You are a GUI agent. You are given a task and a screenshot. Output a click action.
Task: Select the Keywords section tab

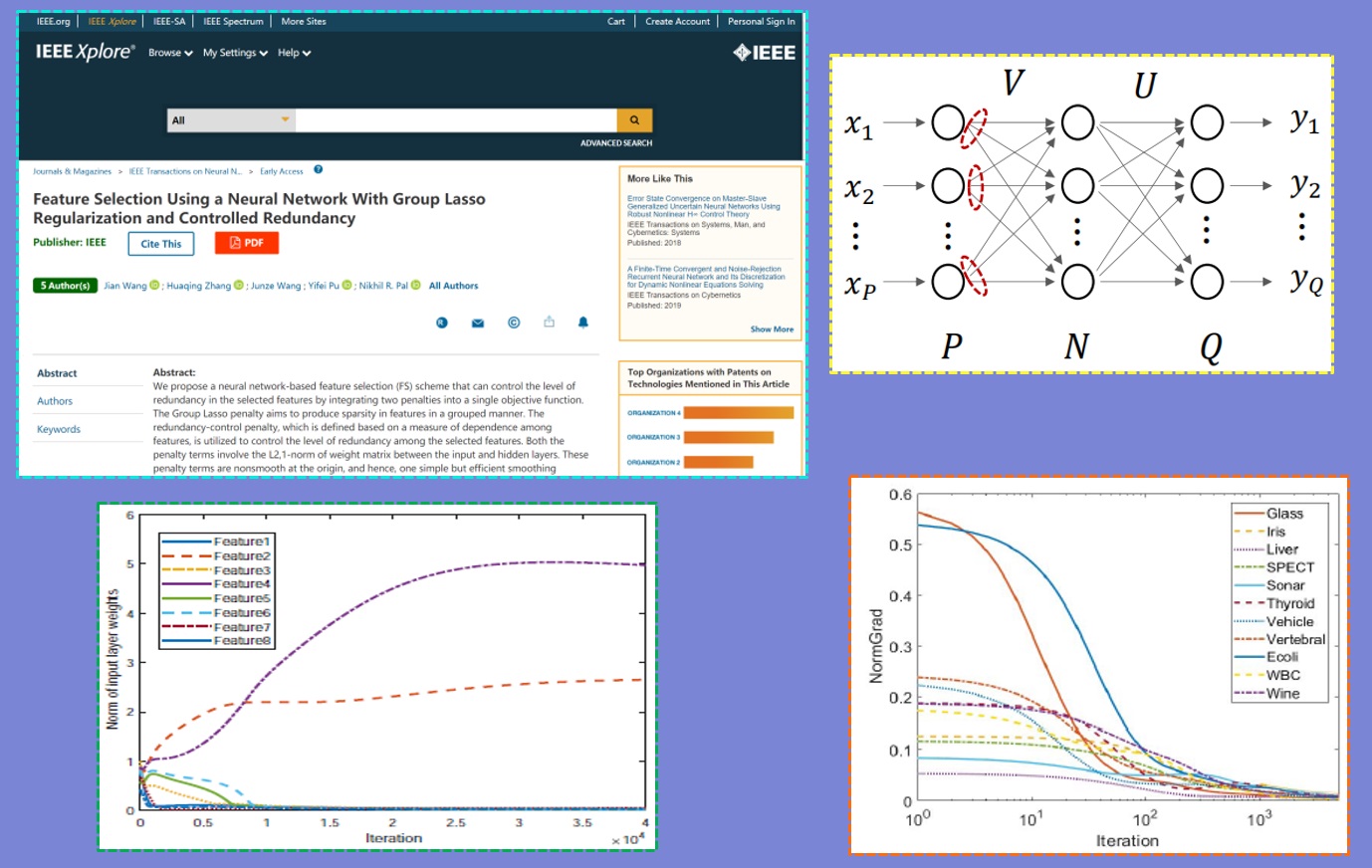59,429
